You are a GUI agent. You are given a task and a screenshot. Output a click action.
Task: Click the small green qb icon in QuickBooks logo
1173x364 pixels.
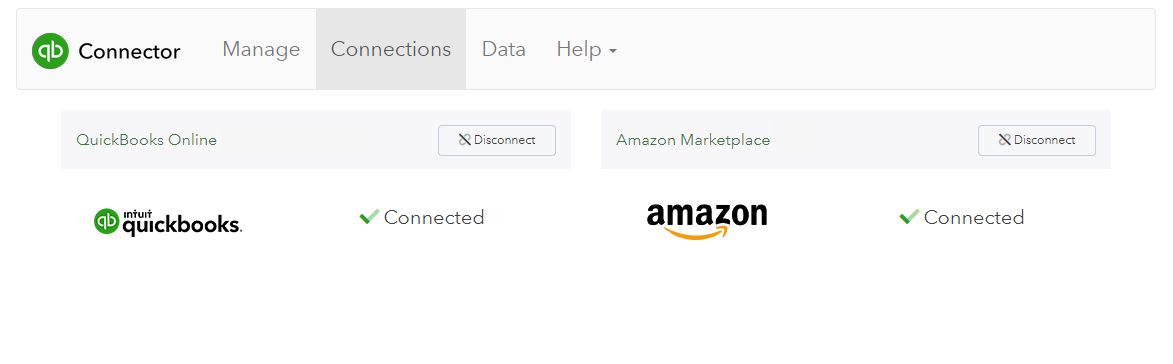(x=107, y=221)
